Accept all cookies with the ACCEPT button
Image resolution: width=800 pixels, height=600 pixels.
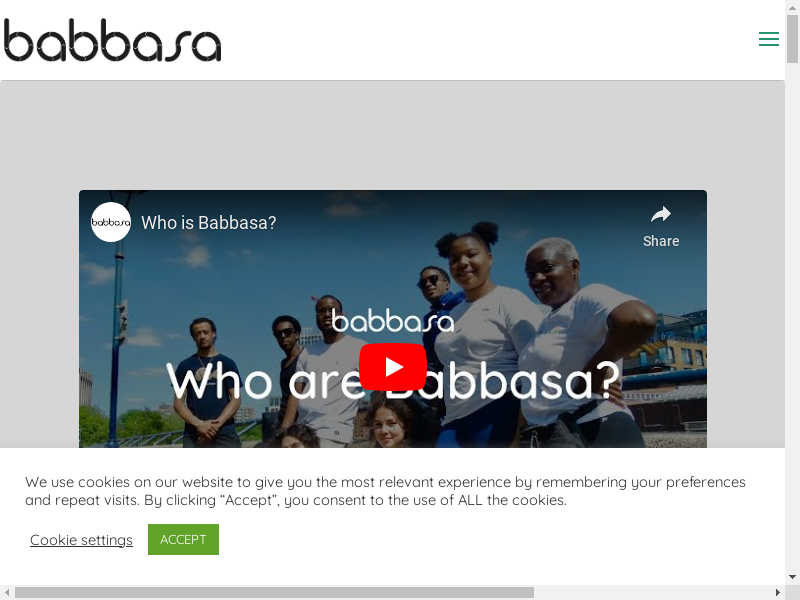183,539
